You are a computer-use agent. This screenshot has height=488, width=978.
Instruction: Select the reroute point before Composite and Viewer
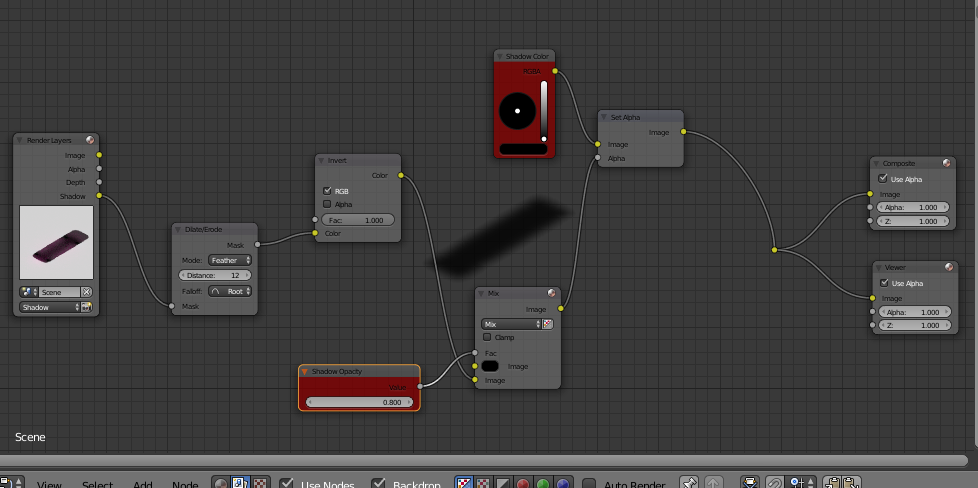pos(775,250)
